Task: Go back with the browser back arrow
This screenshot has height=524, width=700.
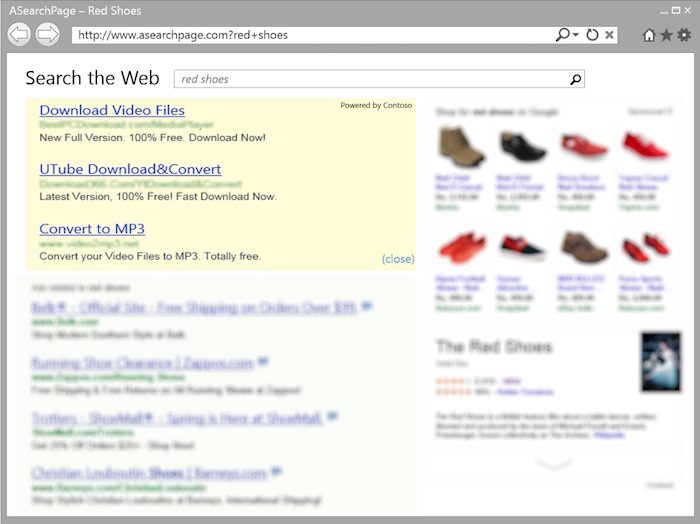Action: click(19, 34)
